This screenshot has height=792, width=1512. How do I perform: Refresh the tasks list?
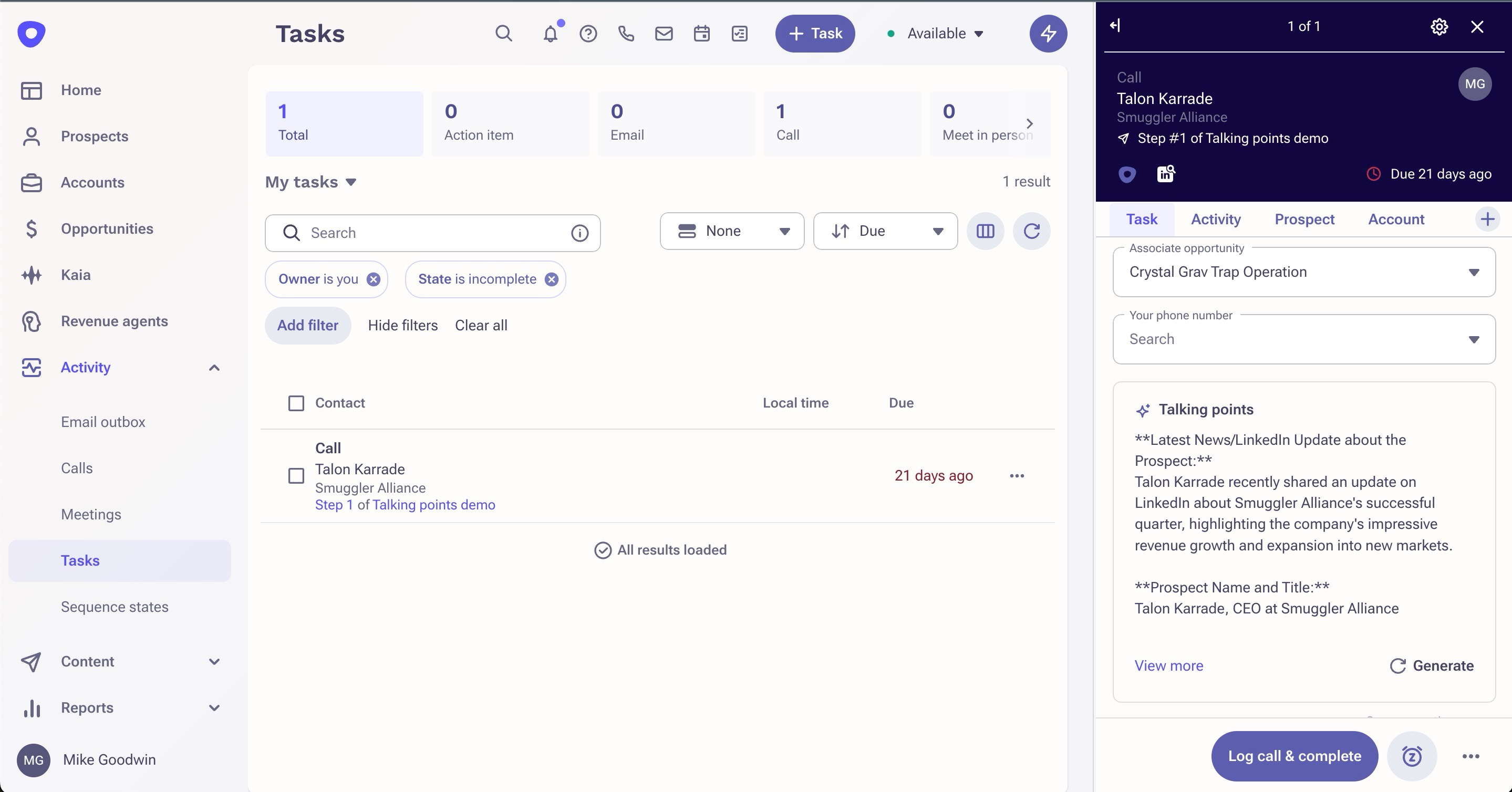1031,231
